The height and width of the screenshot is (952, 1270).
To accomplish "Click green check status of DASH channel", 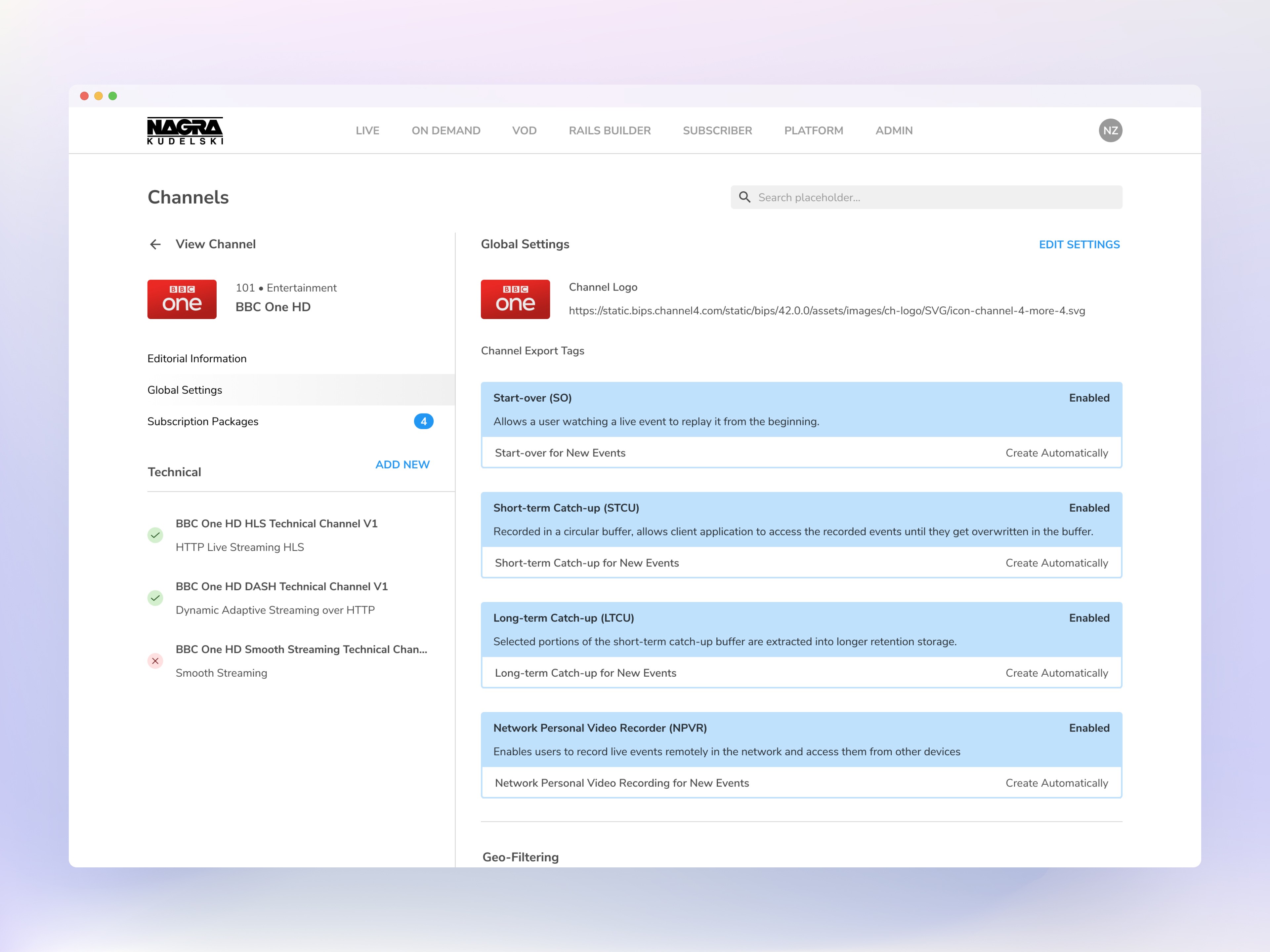I will pyautogui.click(x=155, y=599).
